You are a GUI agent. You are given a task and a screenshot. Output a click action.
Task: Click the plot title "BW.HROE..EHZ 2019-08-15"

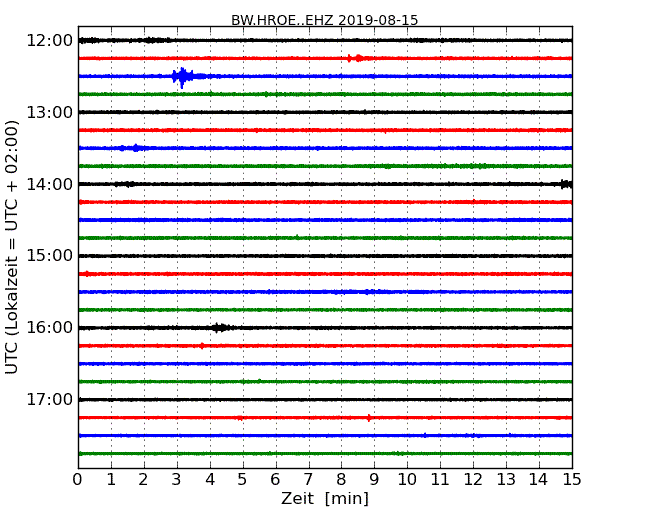[x=324, y=20]
